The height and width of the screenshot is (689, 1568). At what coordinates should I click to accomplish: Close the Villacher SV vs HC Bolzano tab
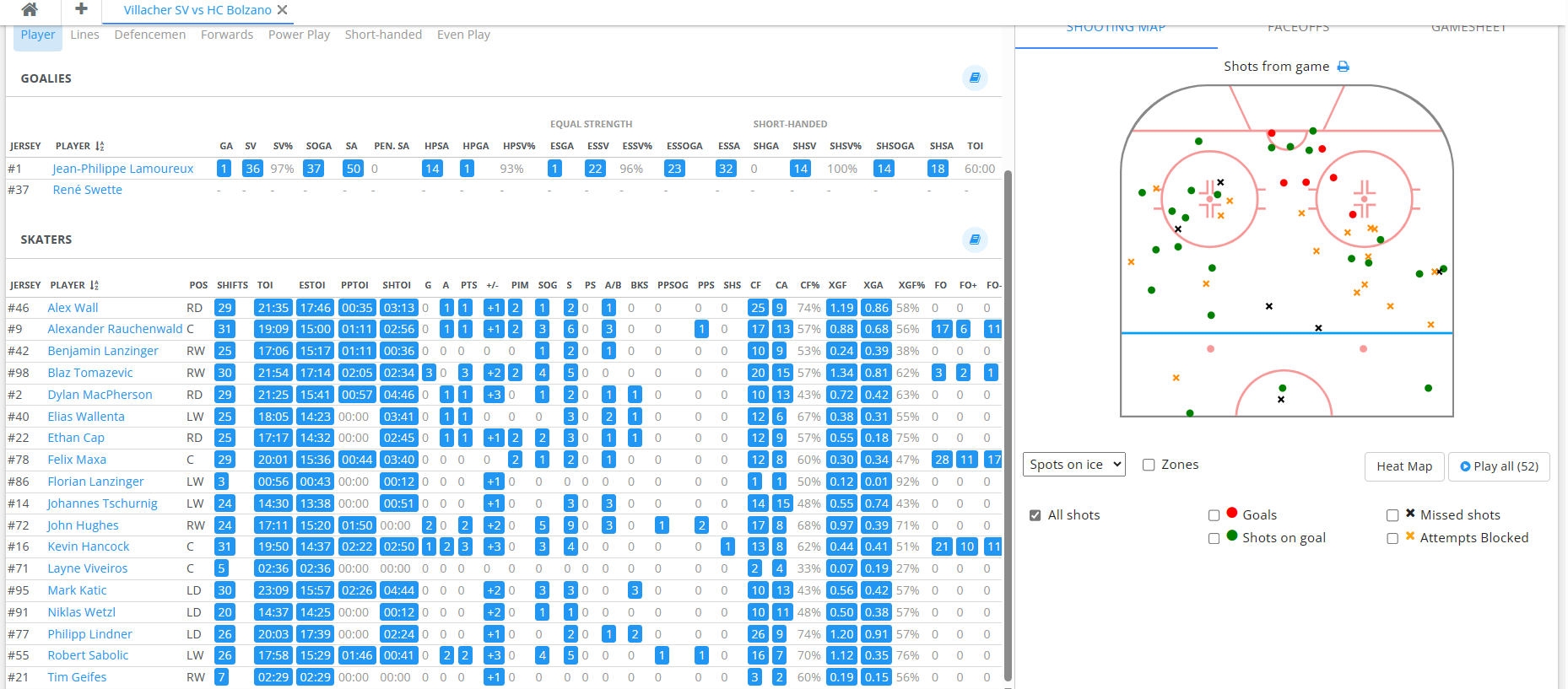[x=283, y=10]
